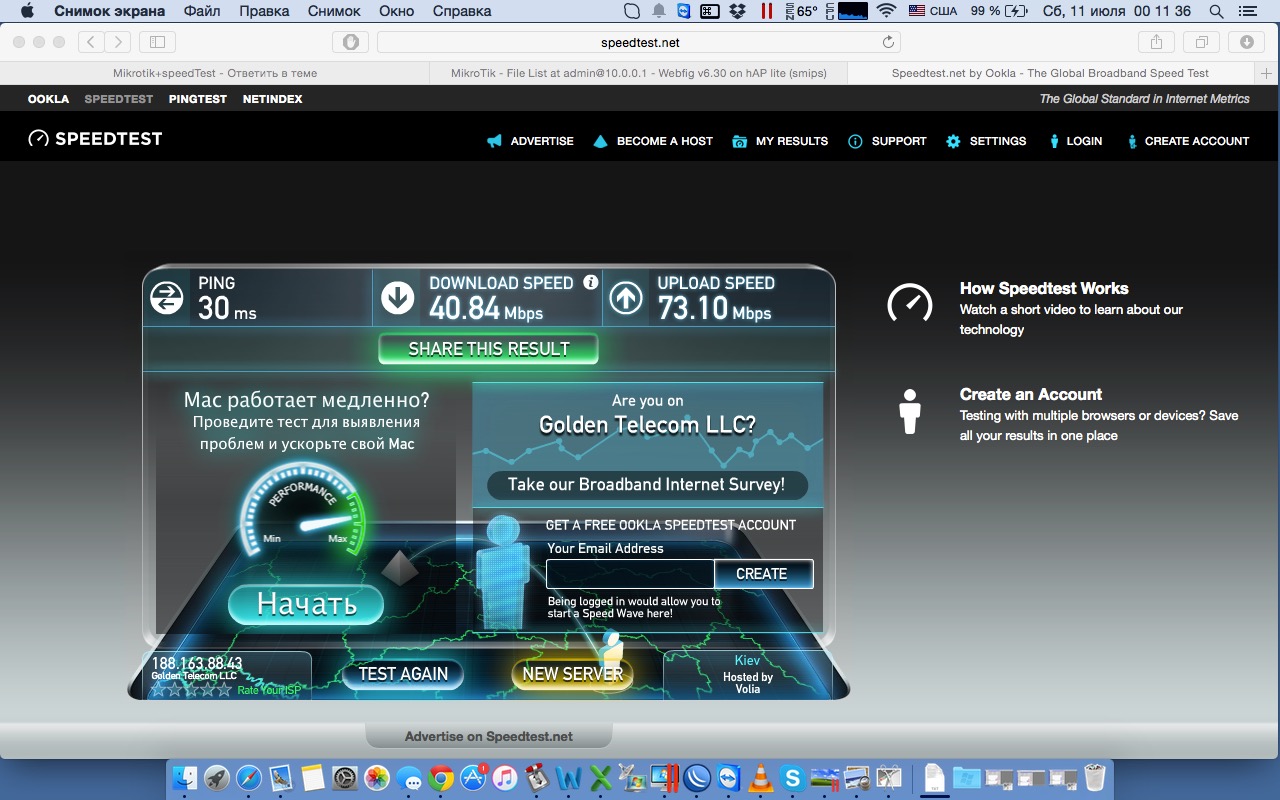Image resolution: width=1280 pixels, height=800 pixels.
Task: Click the Share This Result button
Action: click(x=488, y=349)
